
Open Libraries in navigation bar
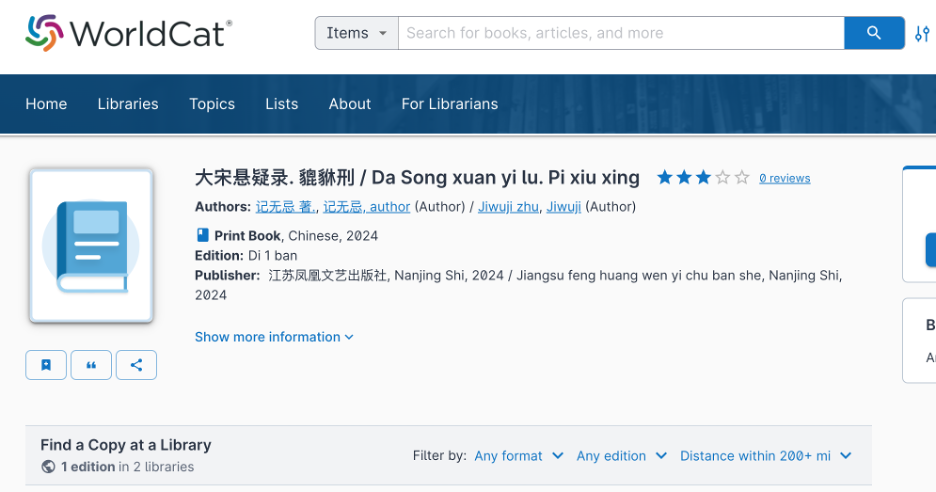pyautogui.click(x=128, y=104)
